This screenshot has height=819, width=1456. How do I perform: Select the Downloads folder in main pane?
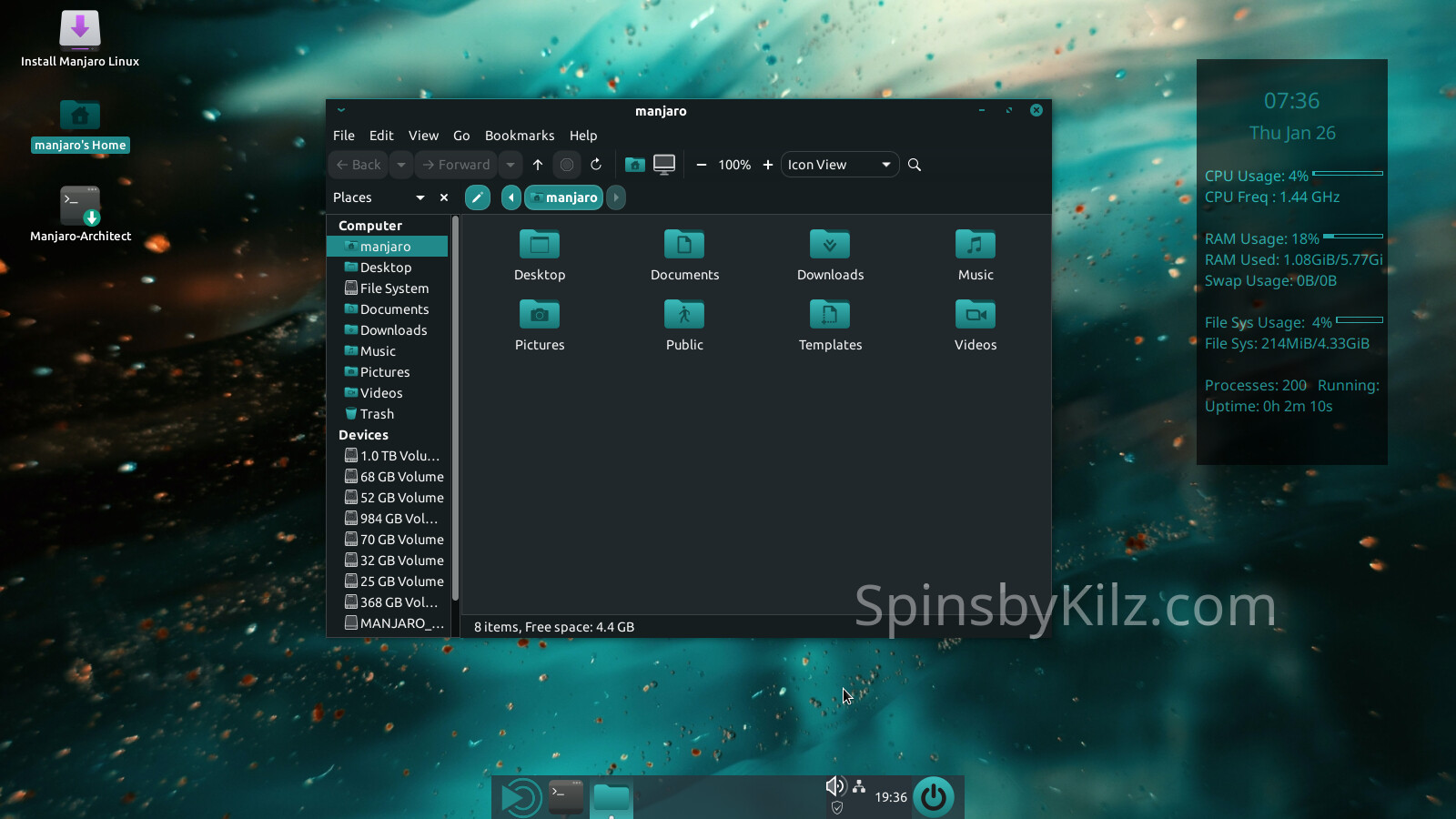coord(830,255)
